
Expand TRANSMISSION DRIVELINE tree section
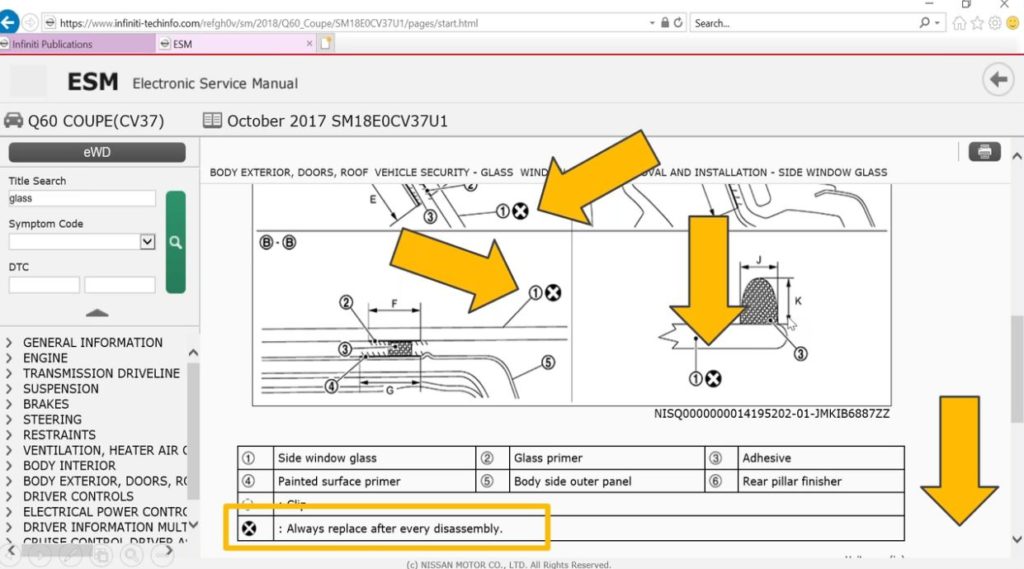[8, 373]
